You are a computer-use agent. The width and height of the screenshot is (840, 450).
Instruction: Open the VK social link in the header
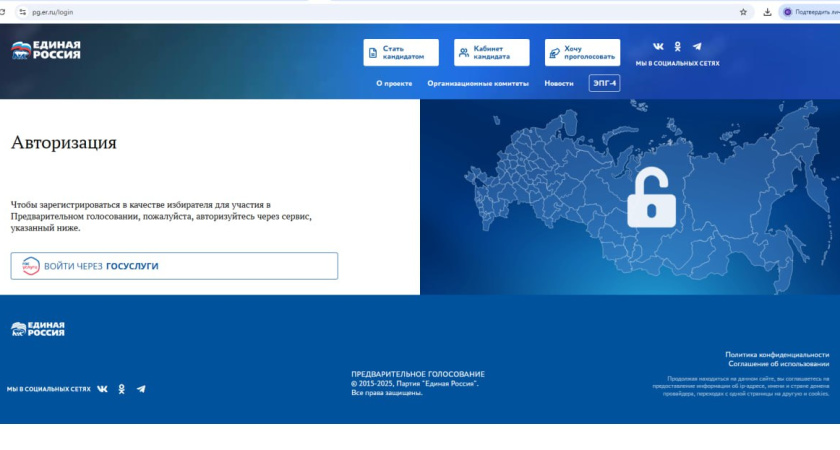(x=658, y=47)
